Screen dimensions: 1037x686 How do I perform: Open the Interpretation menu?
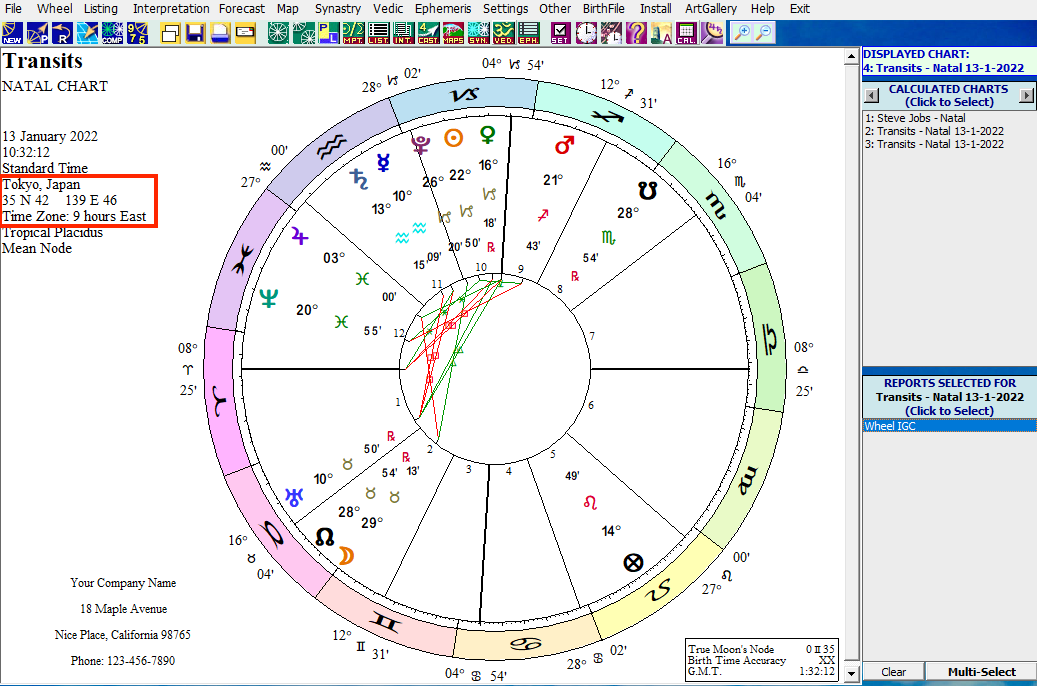pos(171,9)
